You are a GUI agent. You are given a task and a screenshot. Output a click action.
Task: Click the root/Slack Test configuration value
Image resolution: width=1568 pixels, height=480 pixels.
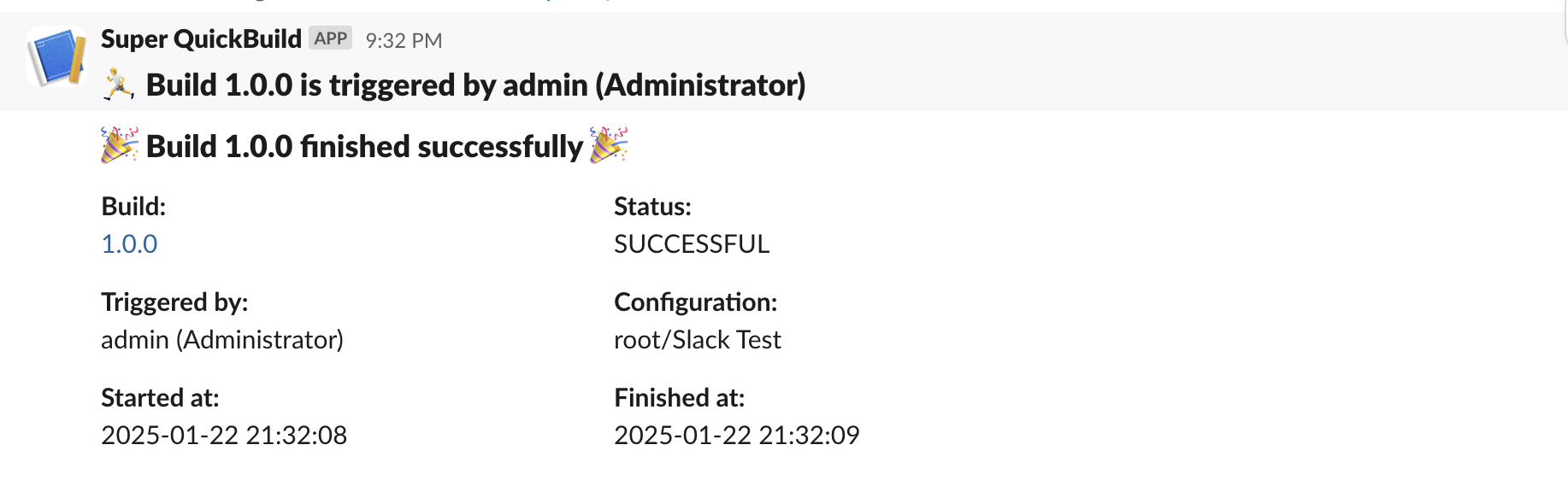click(x=698, y=340)
